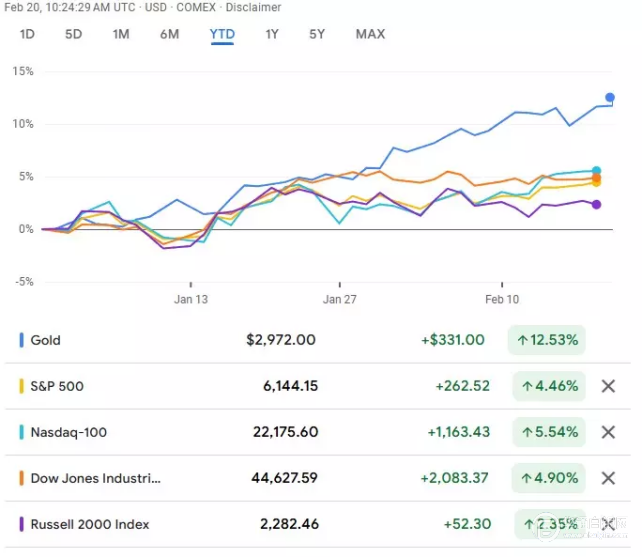643x557 pixels.
Task: Click the -5% y-axis label
Action: (24, 282)
